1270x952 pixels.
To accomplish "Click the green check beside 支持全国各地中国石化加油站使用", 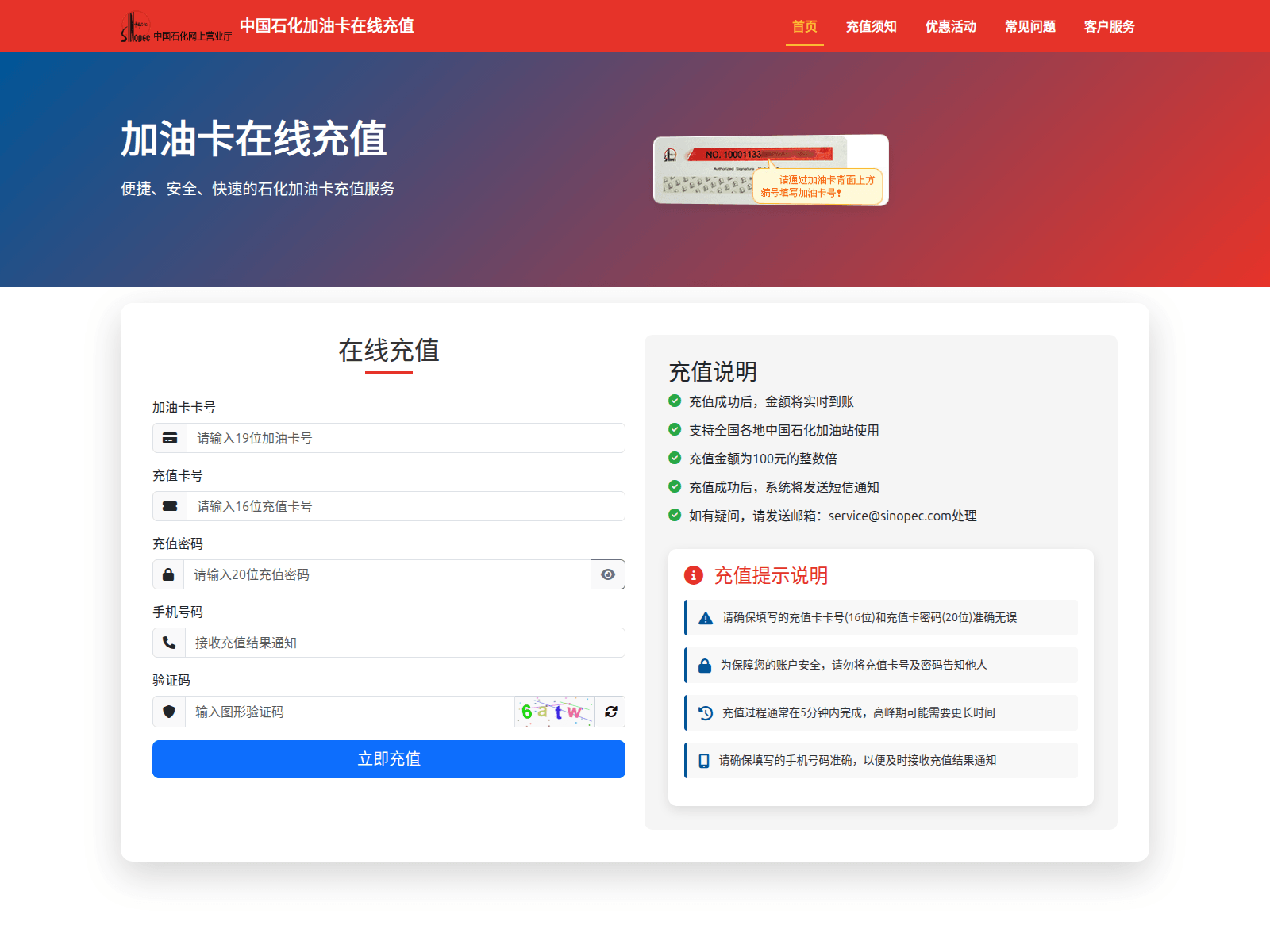I will 675,429.
